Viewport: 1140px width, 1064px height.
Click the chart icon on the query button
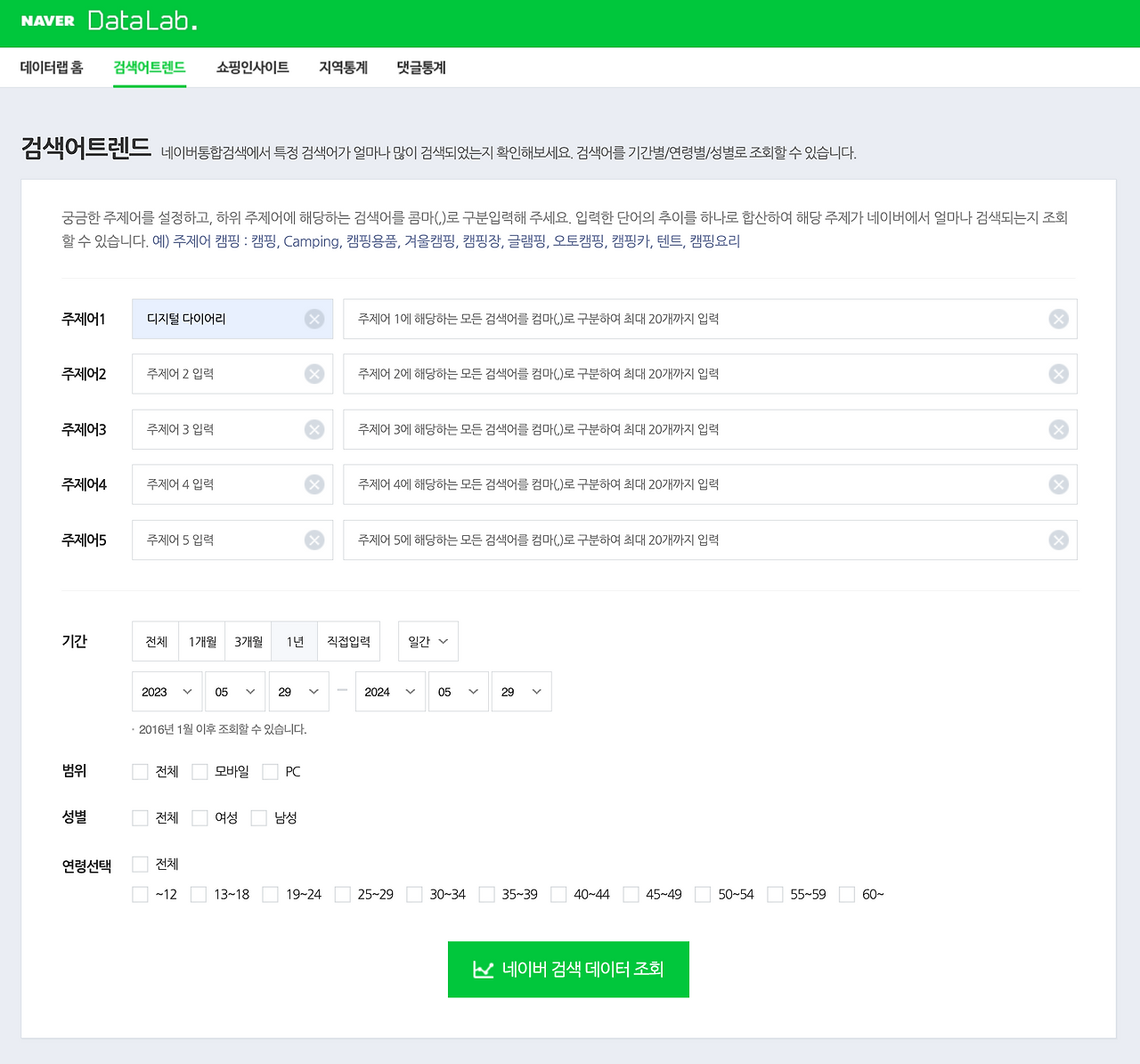tap(482, 970)
